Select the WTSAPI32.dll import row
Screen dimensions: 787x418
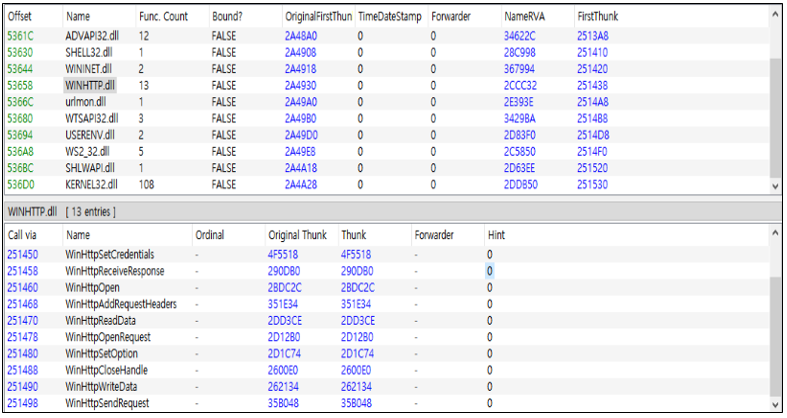(x=386, y=119)
